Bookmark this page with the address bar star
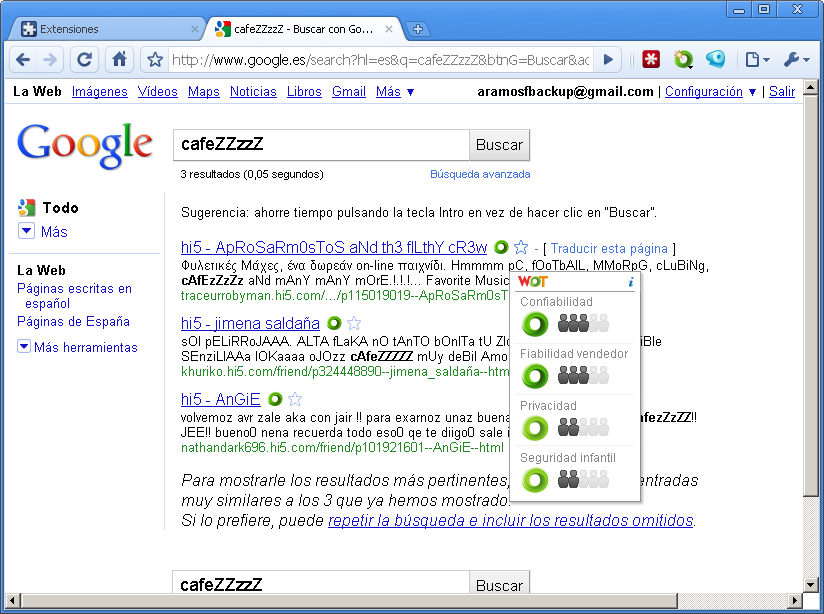 [x=155, y=60]
